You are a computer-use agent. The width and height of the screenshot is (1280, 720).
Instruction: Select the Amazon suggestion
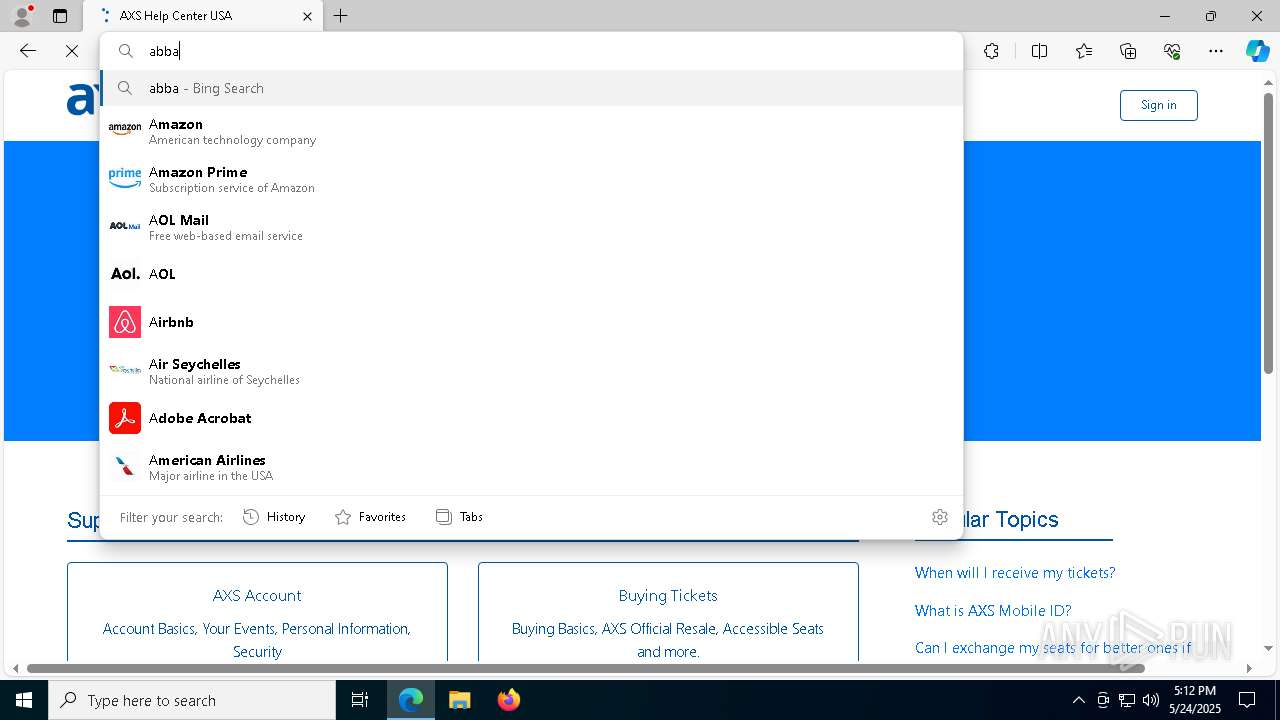[531, 130]
